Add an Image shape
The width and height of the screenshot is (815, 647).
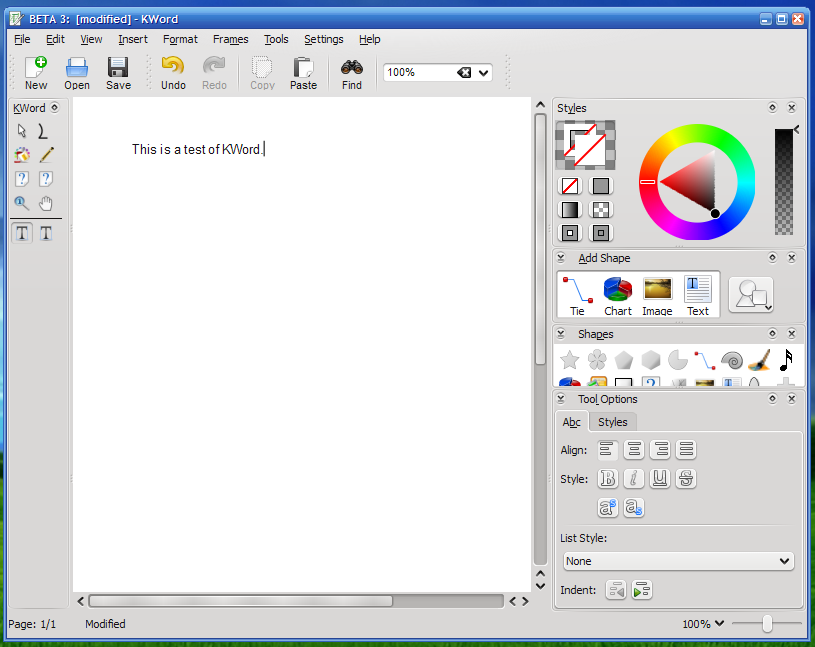coord(657,295)
